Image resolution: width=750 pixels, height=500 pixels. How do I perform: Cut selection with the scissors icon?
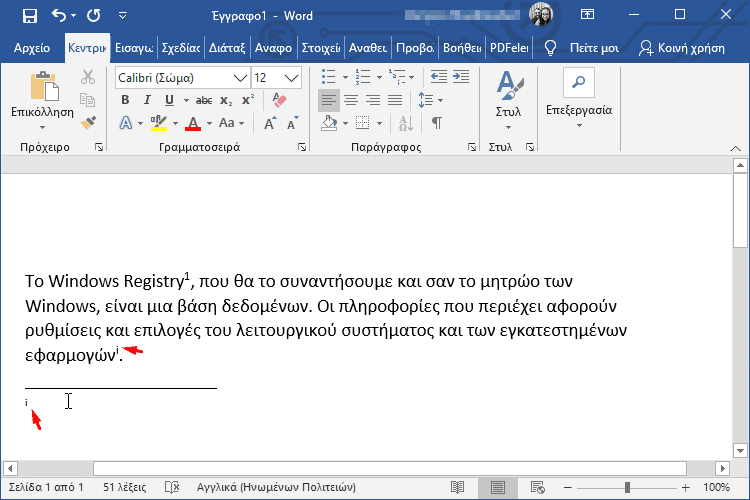pyautogui.click(x=88, y=77)
